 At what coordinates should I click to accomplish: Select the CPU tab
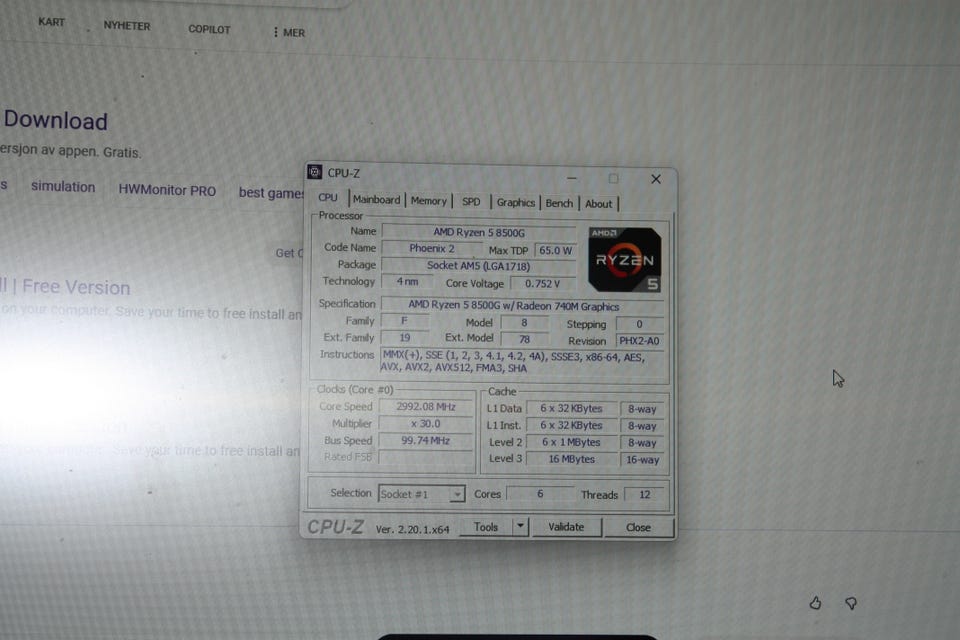pos(328,197)
